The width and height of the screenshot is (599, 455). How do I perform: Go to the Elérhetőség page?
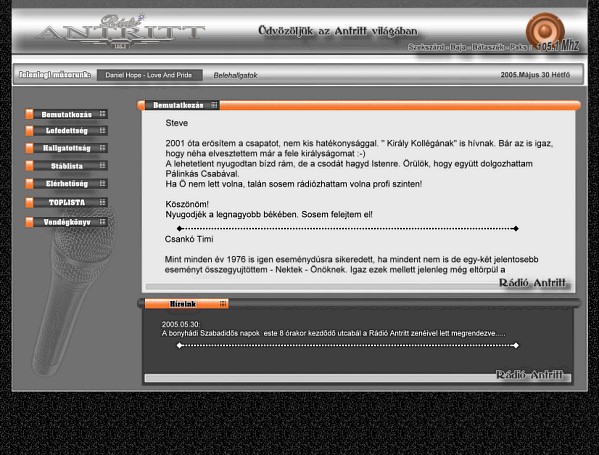pos(66,184)
